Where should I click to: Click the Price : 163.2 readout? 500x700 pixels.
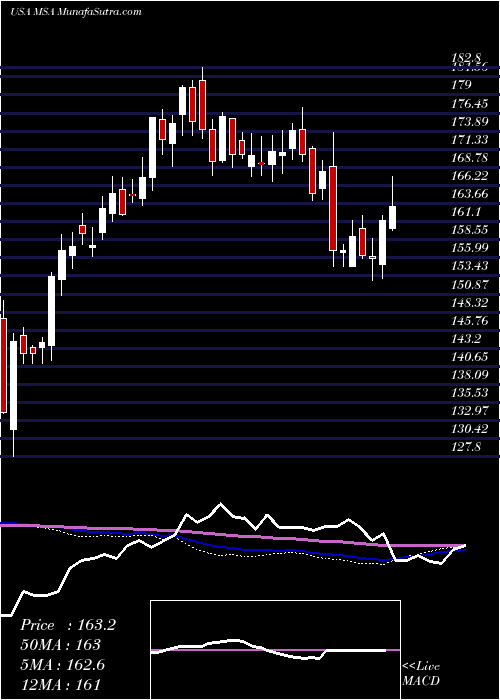pos(68,625)
